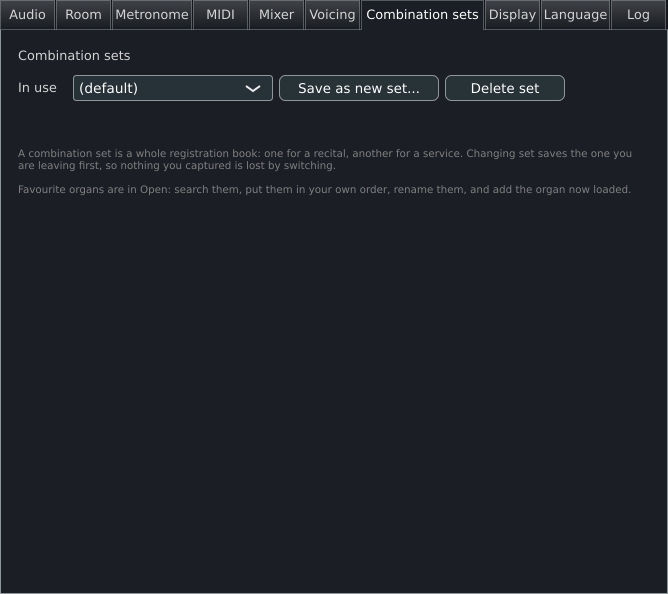668x594 pixels.
Task: Click the combination set explanation paragraph
Action: tap(325, 159)
